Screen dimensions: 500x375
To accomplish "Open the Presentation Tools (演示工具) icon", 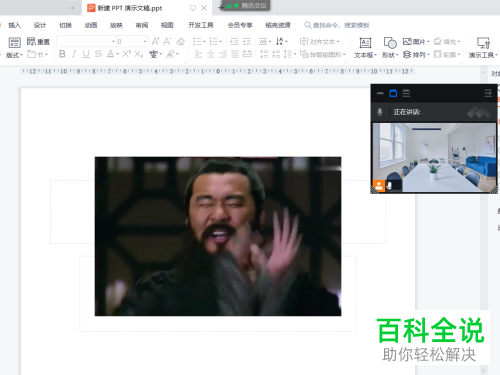I will [483, 43].
